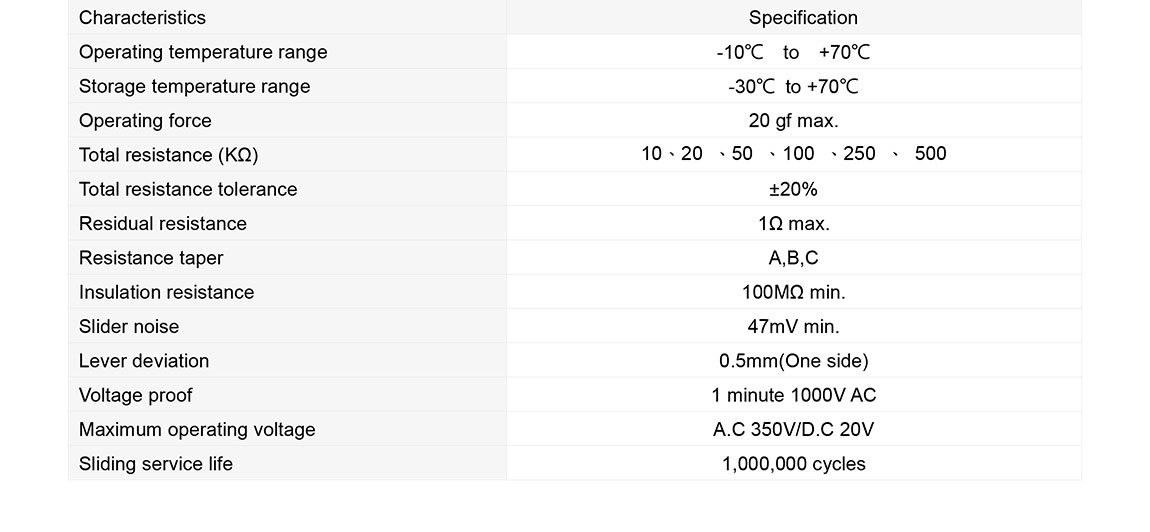Click the Characteristics column header
This screenshot has width=1150, height=532.
point(142,18)
